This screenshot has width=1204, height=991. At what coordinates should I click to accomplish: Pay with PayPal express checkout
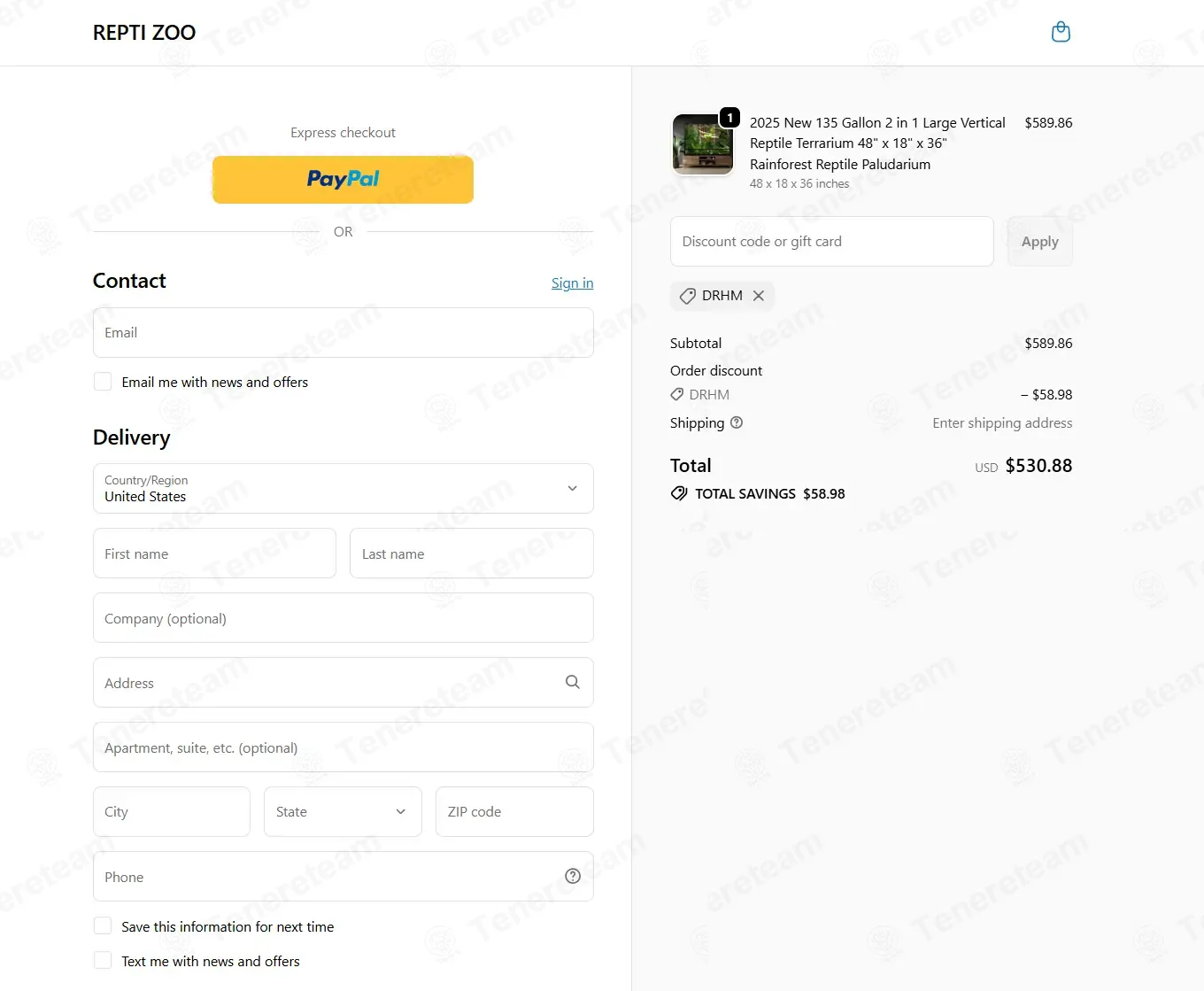click(343, 180)
